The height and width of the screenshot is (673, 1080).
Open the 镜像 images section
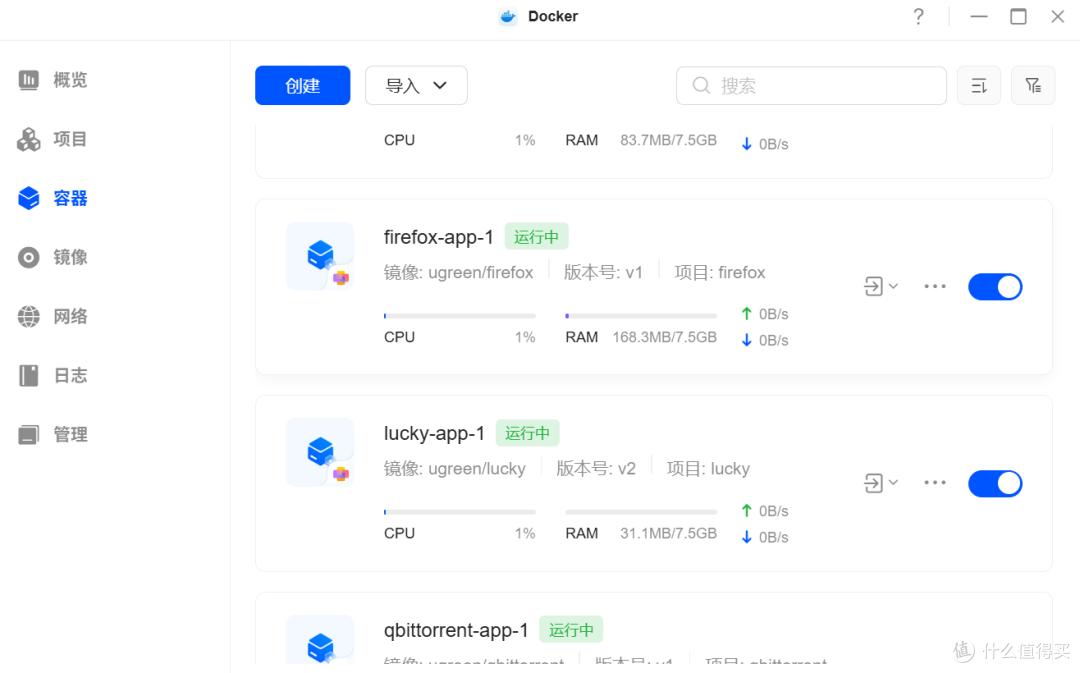pos(53,258)
